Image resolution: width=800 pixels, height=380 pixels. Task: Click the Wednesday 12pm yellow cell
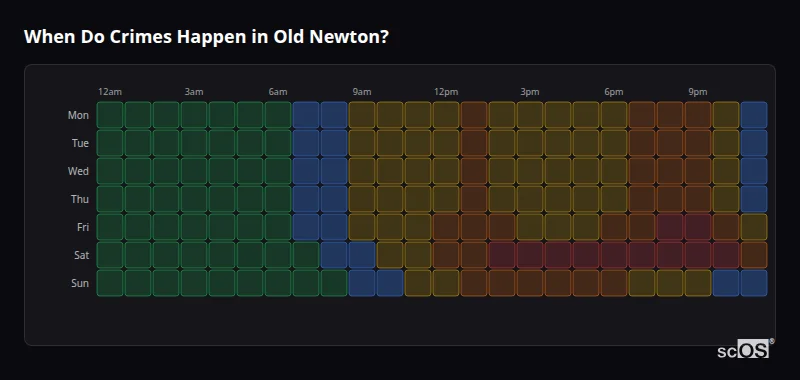coord(446,171)
